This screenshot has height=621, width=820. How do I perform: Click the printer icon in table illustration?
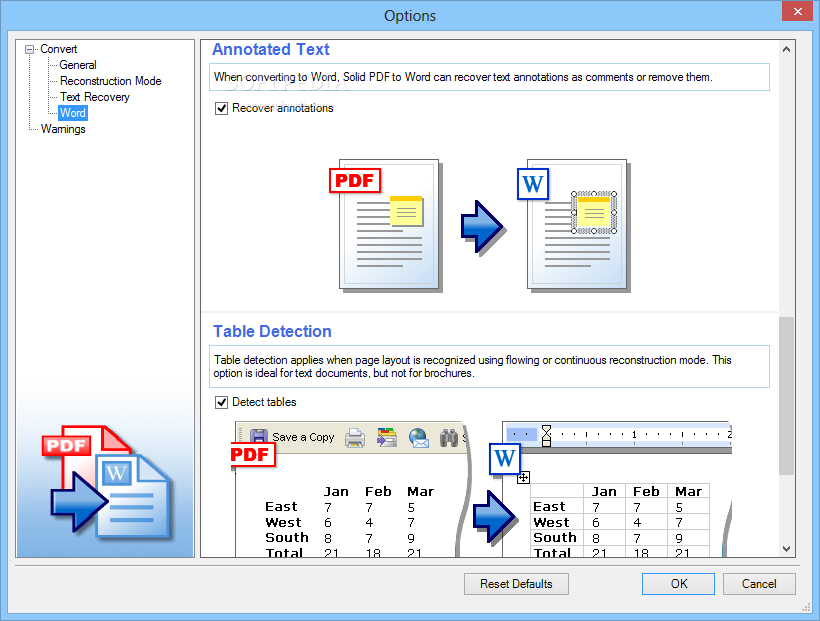(x=355, y=438)
